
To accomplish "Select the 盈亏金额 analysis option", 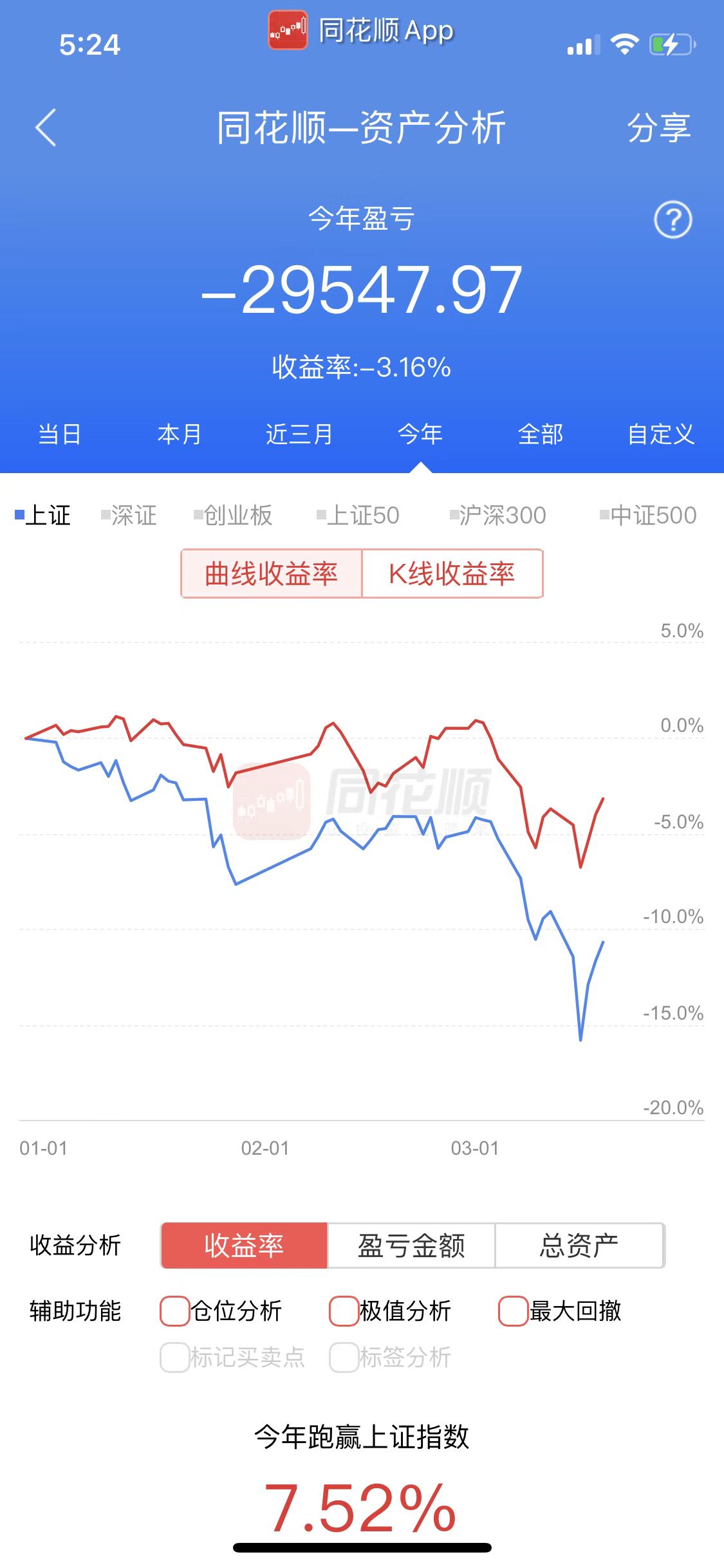I will click(x=411, y=1246).
